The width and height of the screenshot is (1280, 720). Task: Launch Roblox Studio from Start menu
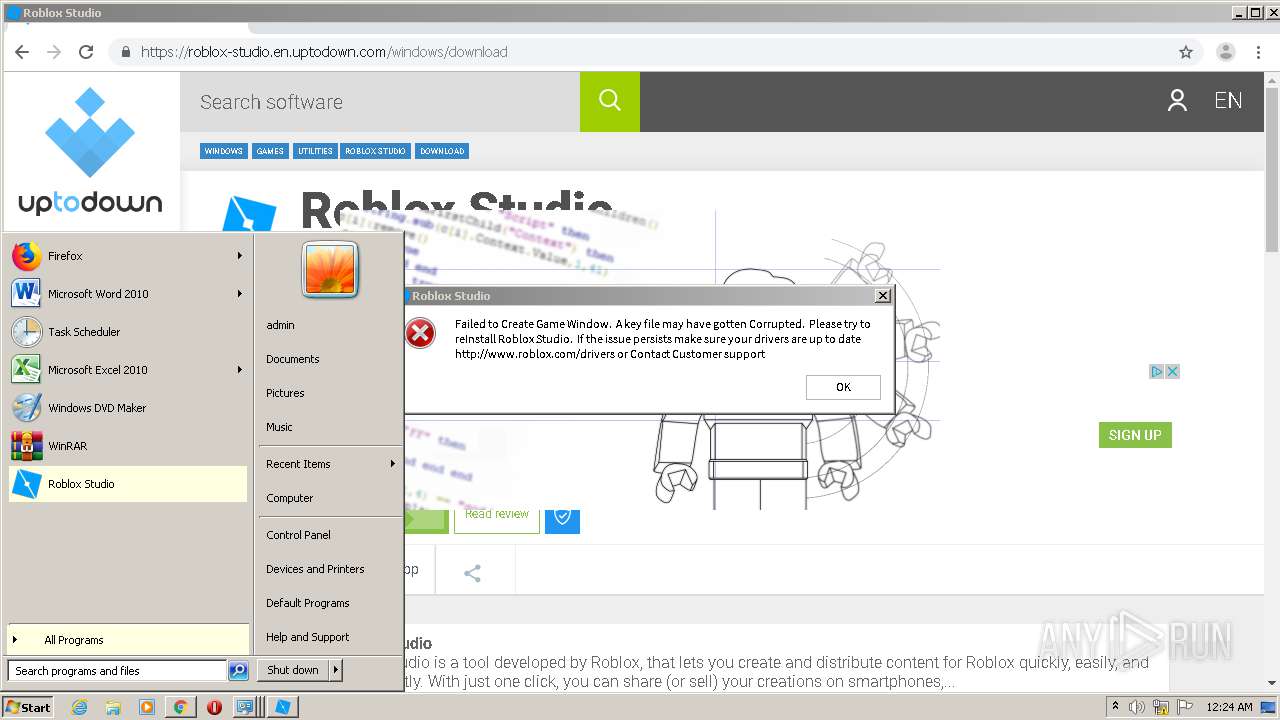(x=128, y=484)
